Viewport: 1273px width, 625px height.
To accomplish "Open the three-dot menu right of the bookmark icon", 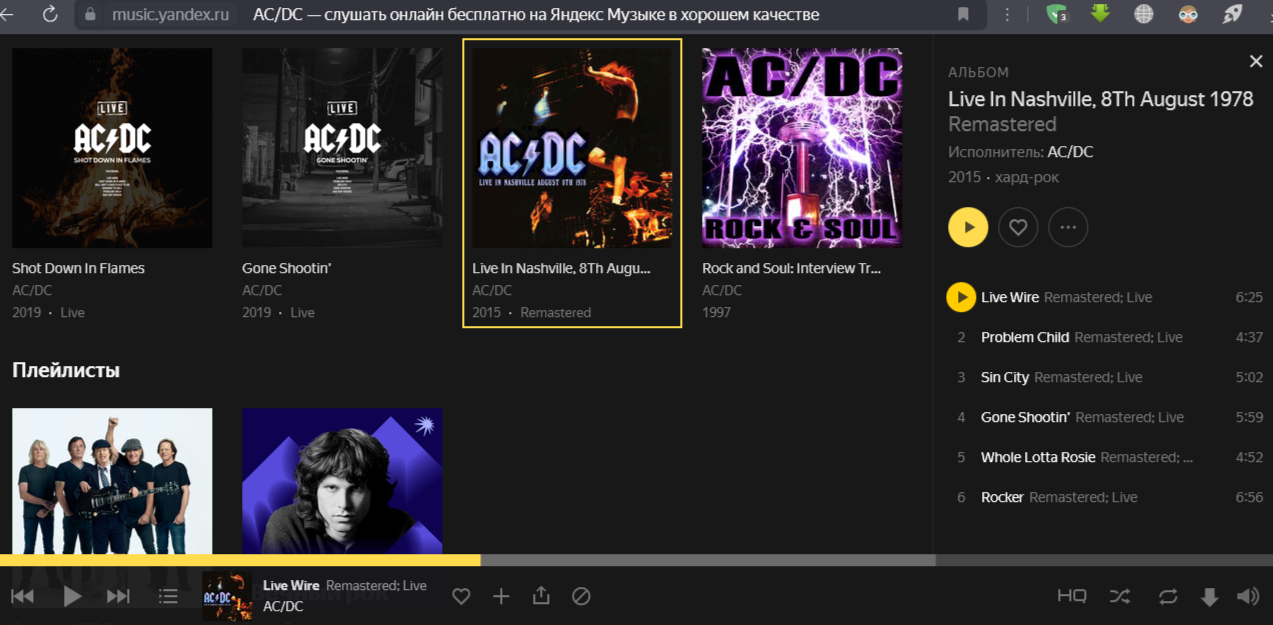I will click(x=1007, y=14).
